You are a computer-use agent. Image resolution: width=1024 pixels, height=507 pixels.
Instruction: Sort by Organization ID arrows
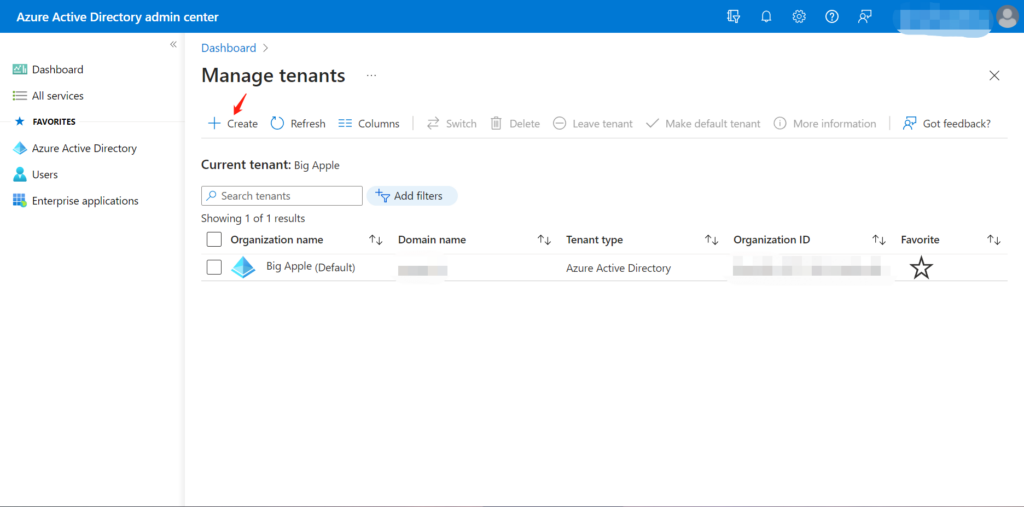tap(879, 240)
